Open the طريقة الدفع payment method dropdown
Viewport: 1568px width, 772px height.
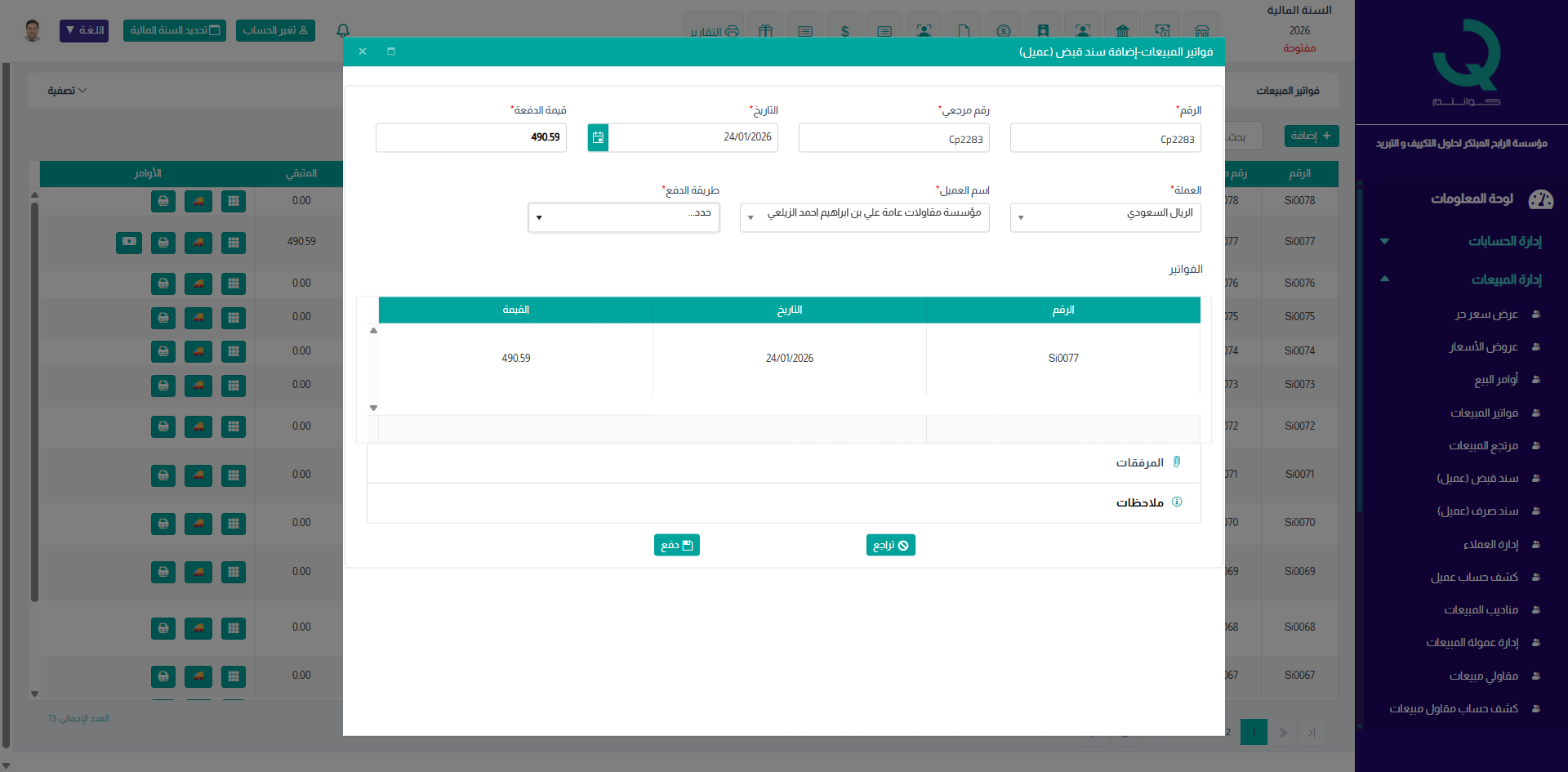623,217
